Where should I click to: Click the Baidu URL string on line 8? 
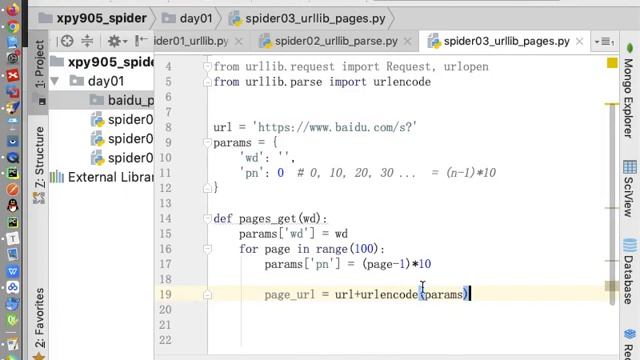335,127
